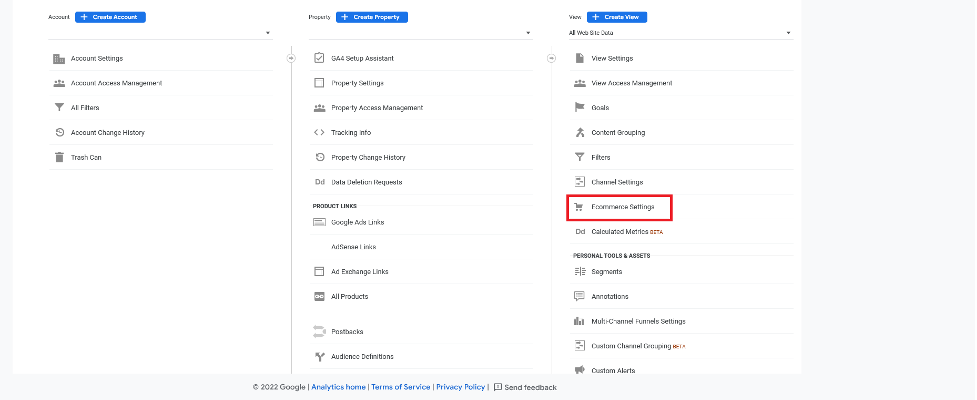Open the Privacy Policy link
The width and height of the screenshot is (977, 400).
(460, 387)
